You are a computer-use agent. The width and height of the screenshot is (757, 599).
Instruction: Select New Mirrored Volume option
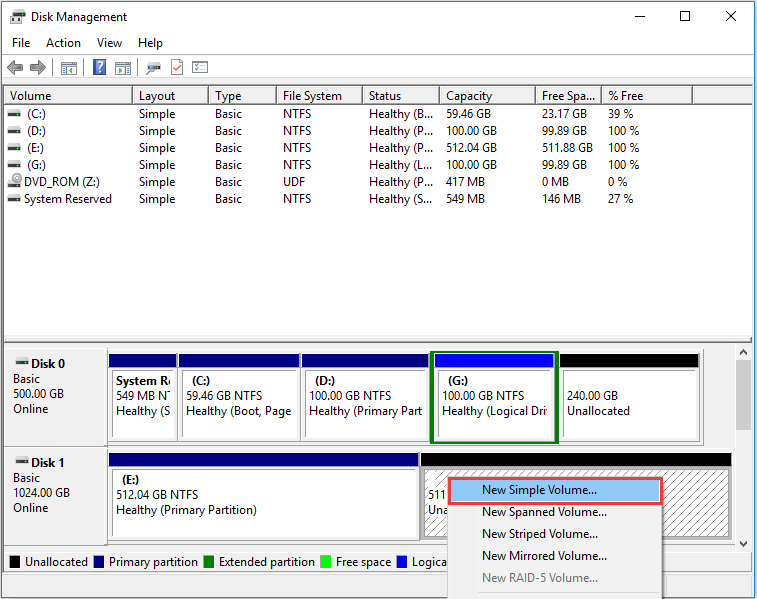pos(544,556)
